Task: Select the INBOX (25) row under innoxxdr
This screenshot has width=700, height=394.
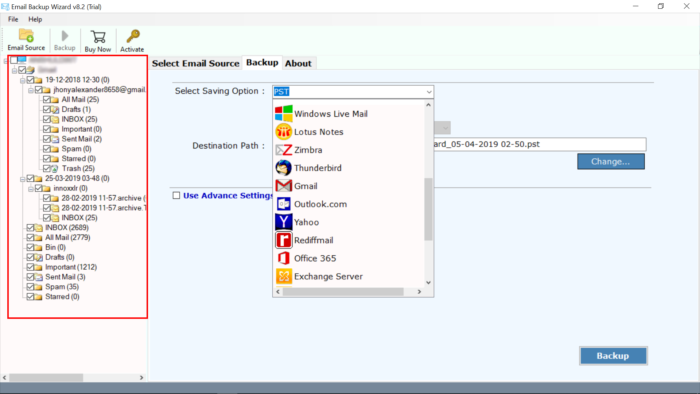Action: (70, 218)
